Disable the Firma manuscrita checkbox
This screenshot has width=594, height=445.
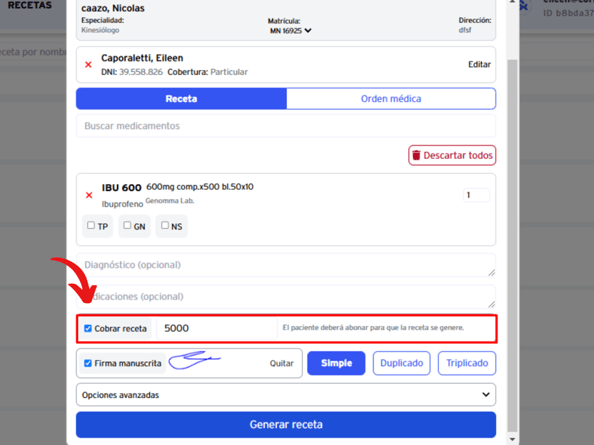(x=88, y=363)
